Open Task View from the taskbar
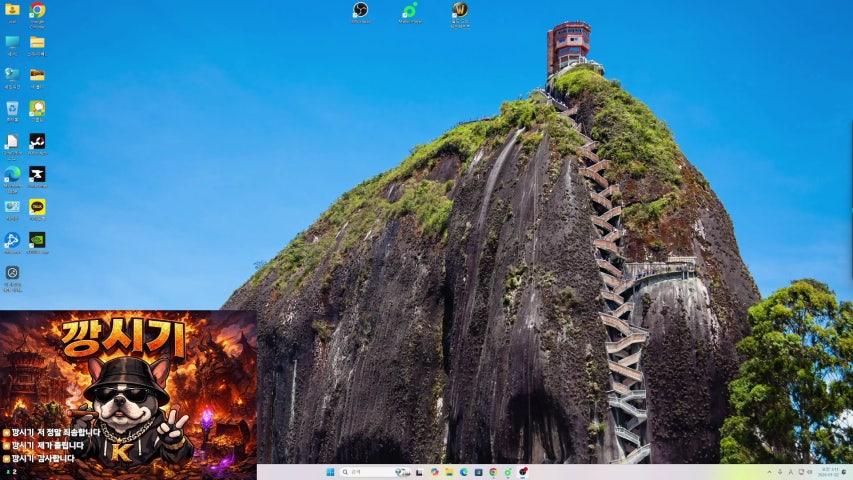The height and width of the screenshot is (480, 853). coord(419,472)
